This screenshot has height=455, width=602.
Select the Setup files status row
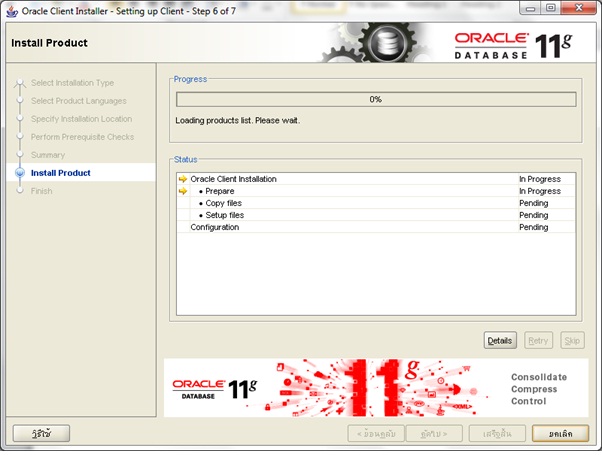376,215
